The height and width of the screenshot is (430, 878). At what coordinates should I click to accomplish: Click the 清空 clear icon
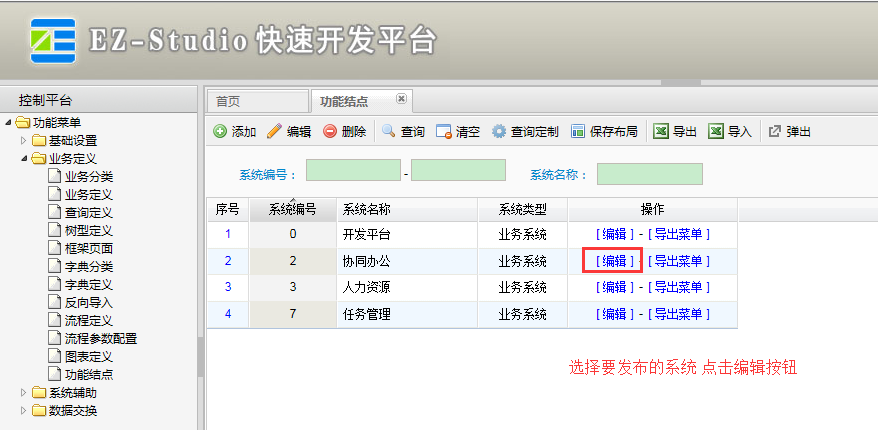(443, 132)
